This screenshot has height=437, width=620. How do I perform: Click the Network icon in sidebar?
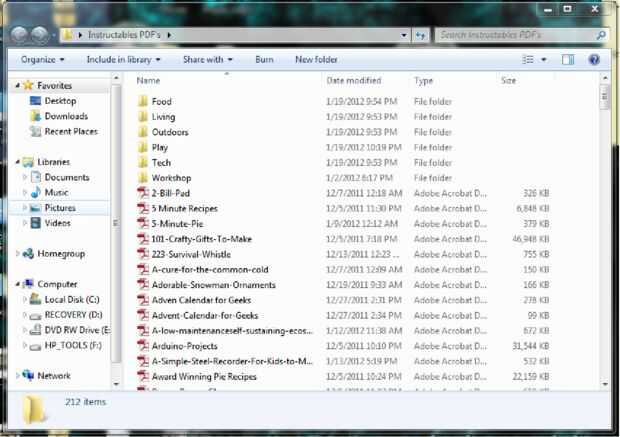point(28,375)
